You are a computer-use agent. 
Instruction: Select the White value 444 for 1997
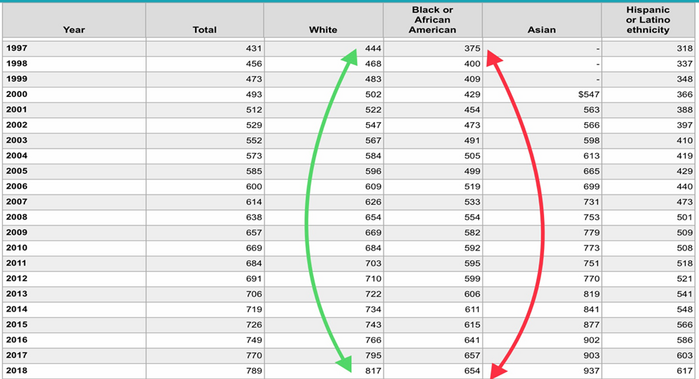[373, 48]
